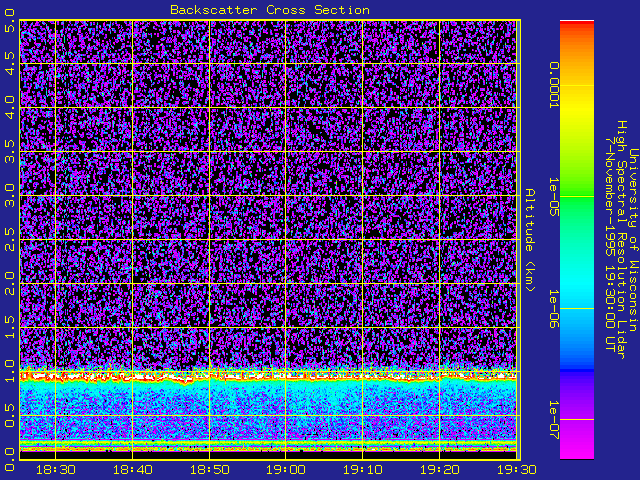Click the 1.0 altitude axis label
Image resolution: width=640 pixels, height=480 pixels.
[x=10, y=371]
